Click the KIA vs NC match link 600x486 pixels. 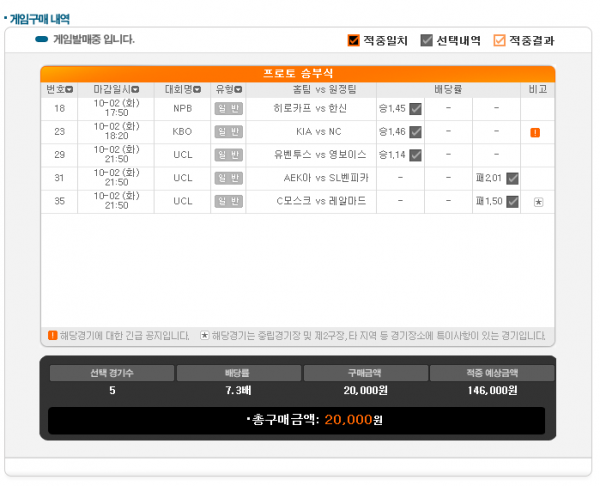[x=319, y=131]
